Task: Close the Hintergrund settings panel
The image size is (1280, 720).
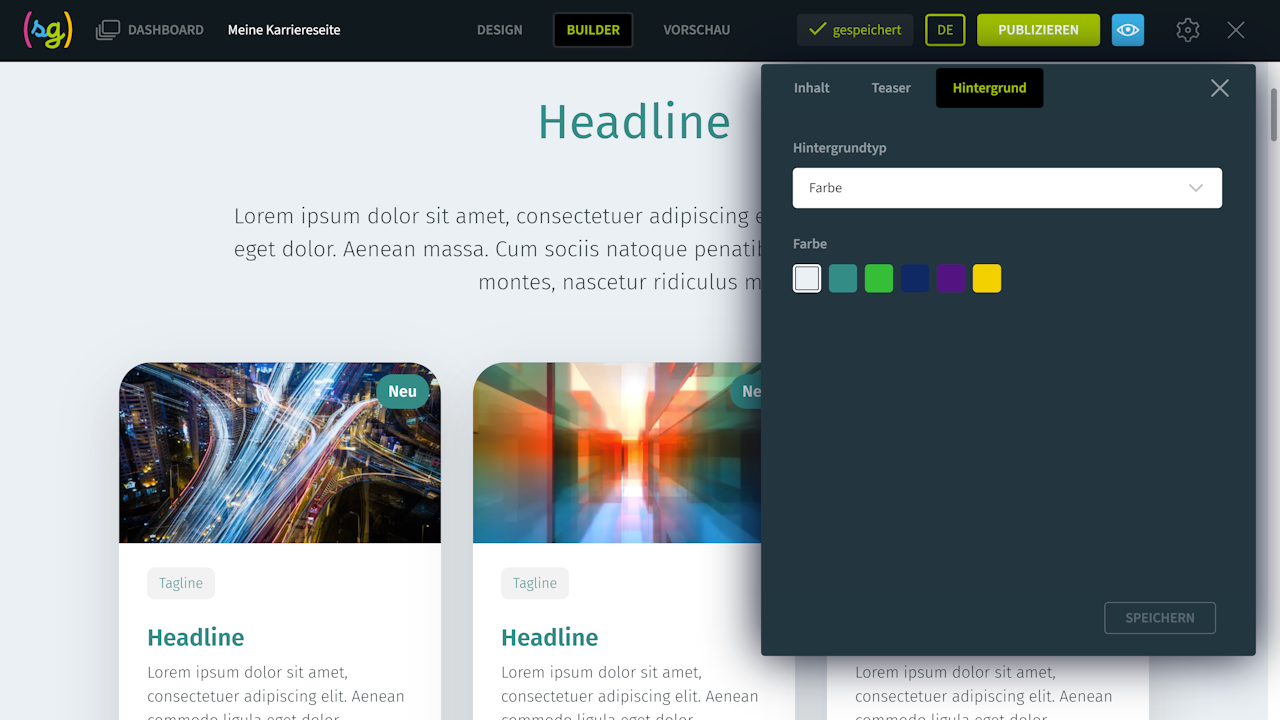Action: [1220, 88]
